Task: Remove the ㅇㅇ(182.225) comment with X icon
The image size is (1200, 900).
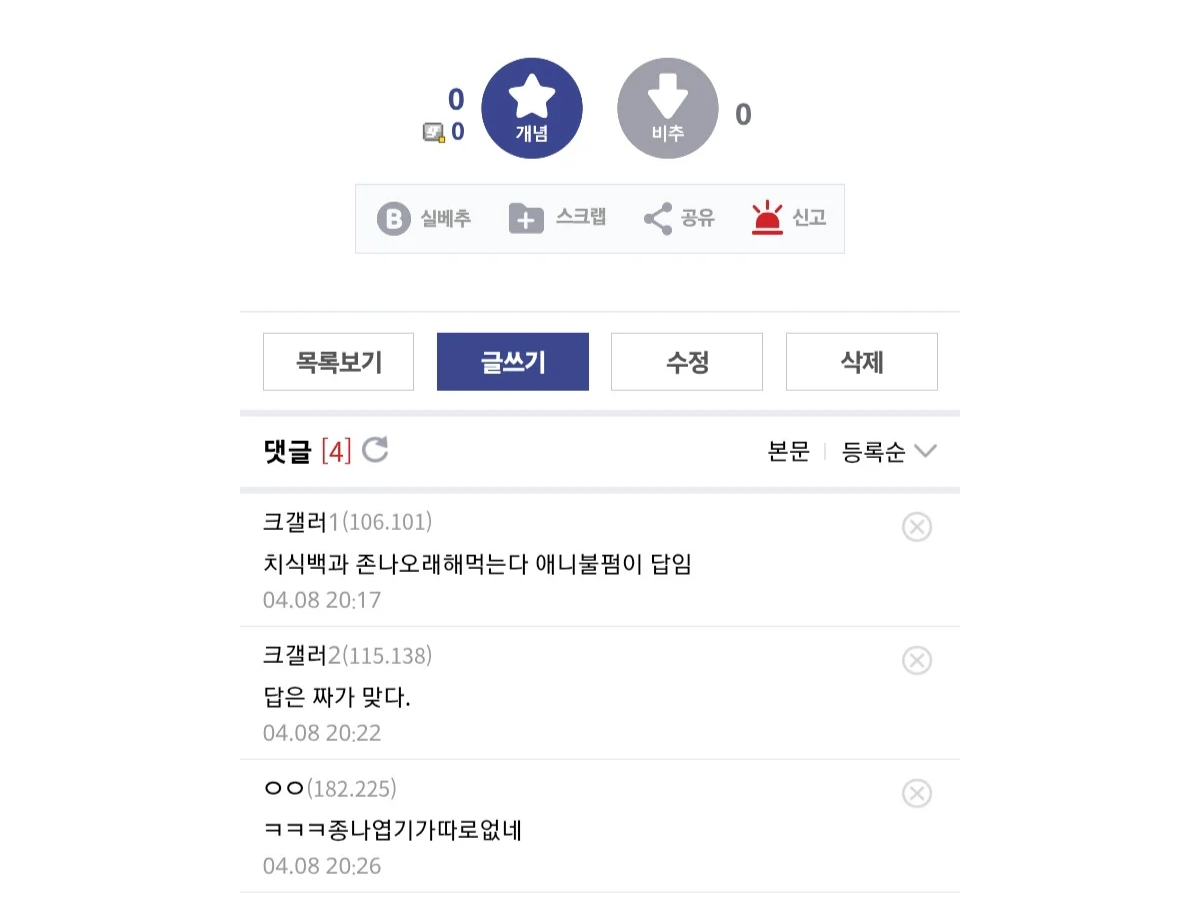Action: pos(916,793)
